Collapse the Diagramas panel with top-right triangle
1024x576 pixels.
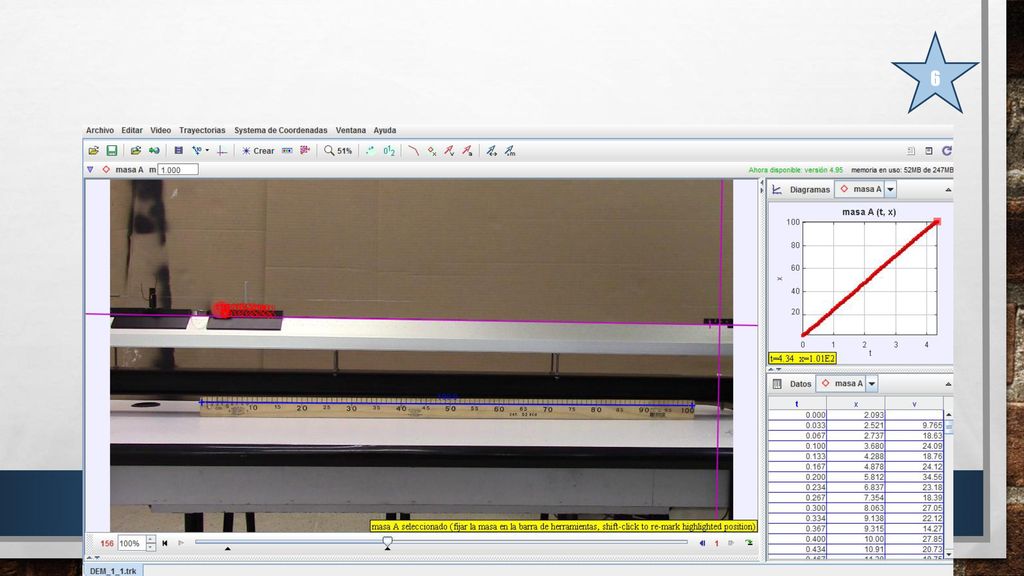[x=948, y=190]
